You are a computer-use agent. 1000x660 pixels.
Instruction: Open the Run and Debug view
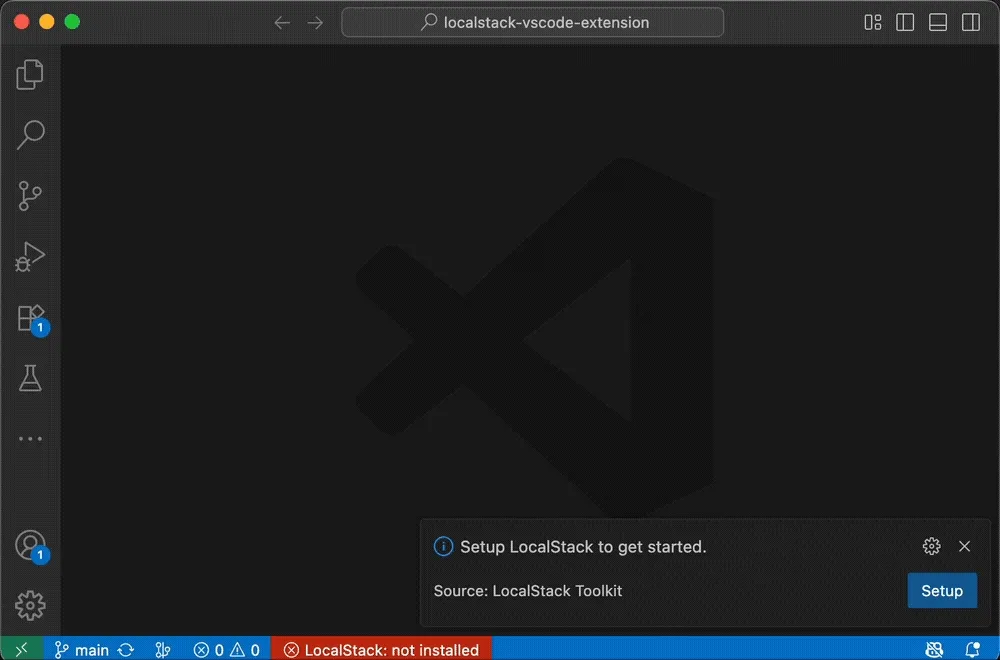pyautogui.click(x=30, y=257)
